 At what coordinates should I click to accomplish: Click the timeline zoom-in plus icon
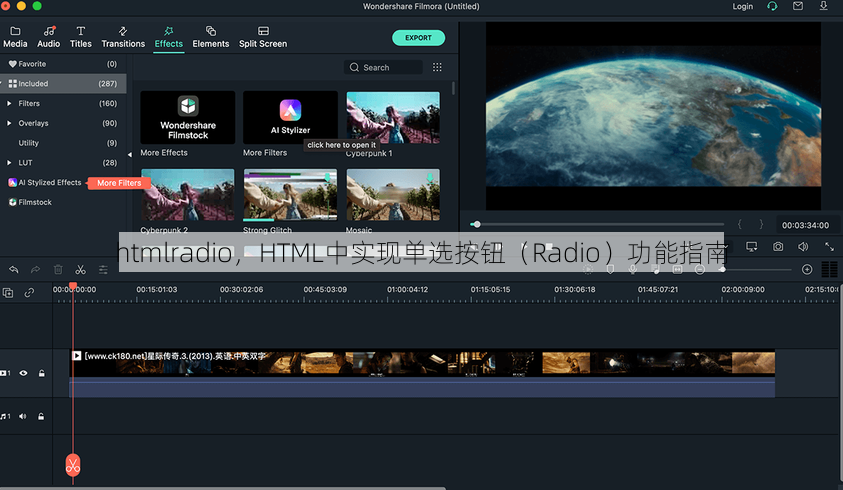point(807,269)
